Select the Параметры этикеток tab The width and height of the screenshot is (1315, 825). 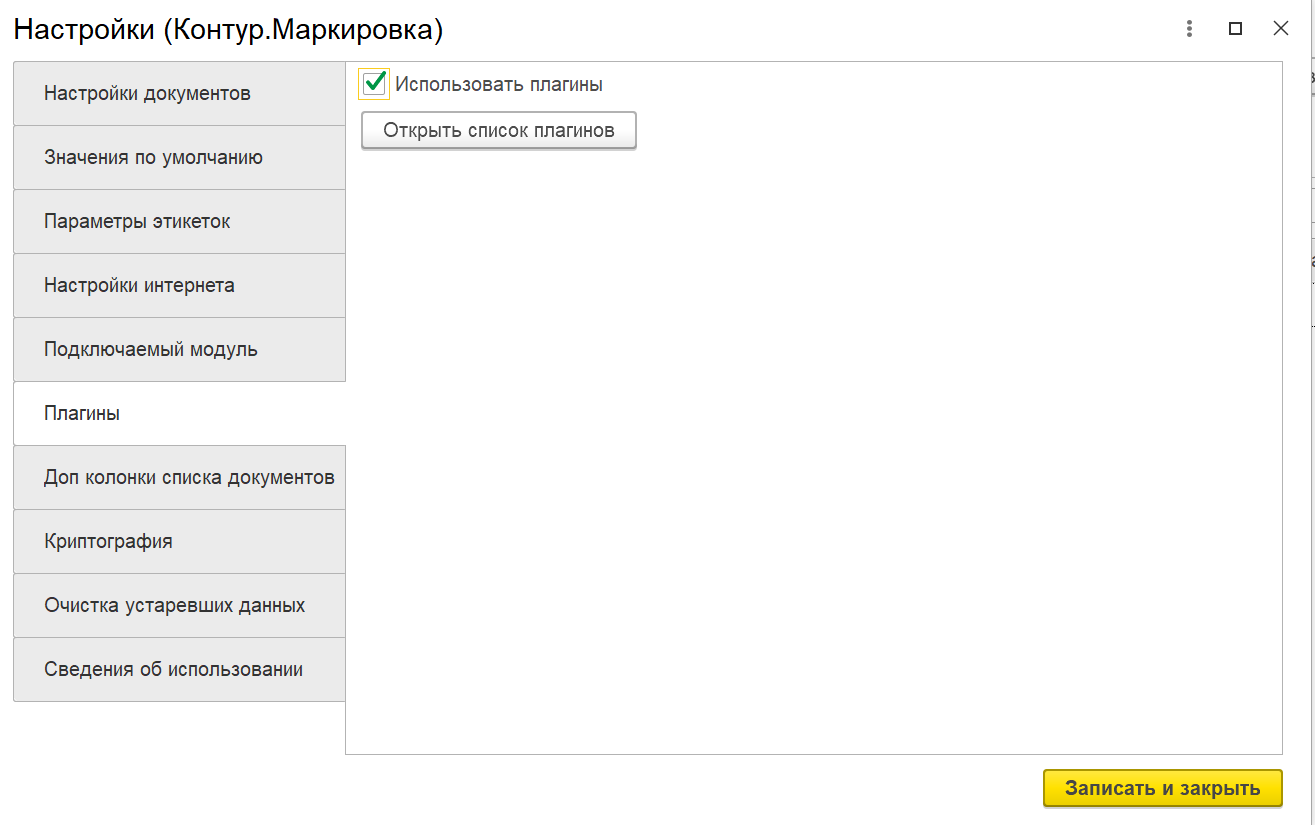(180, 222)
